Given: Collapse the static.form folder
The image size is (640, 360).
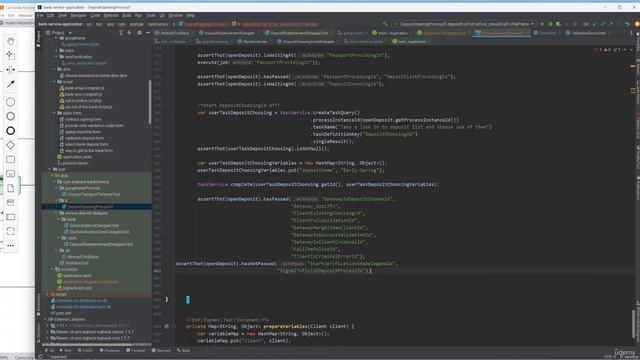Looking at the screenshot, I should pos(54,113).
